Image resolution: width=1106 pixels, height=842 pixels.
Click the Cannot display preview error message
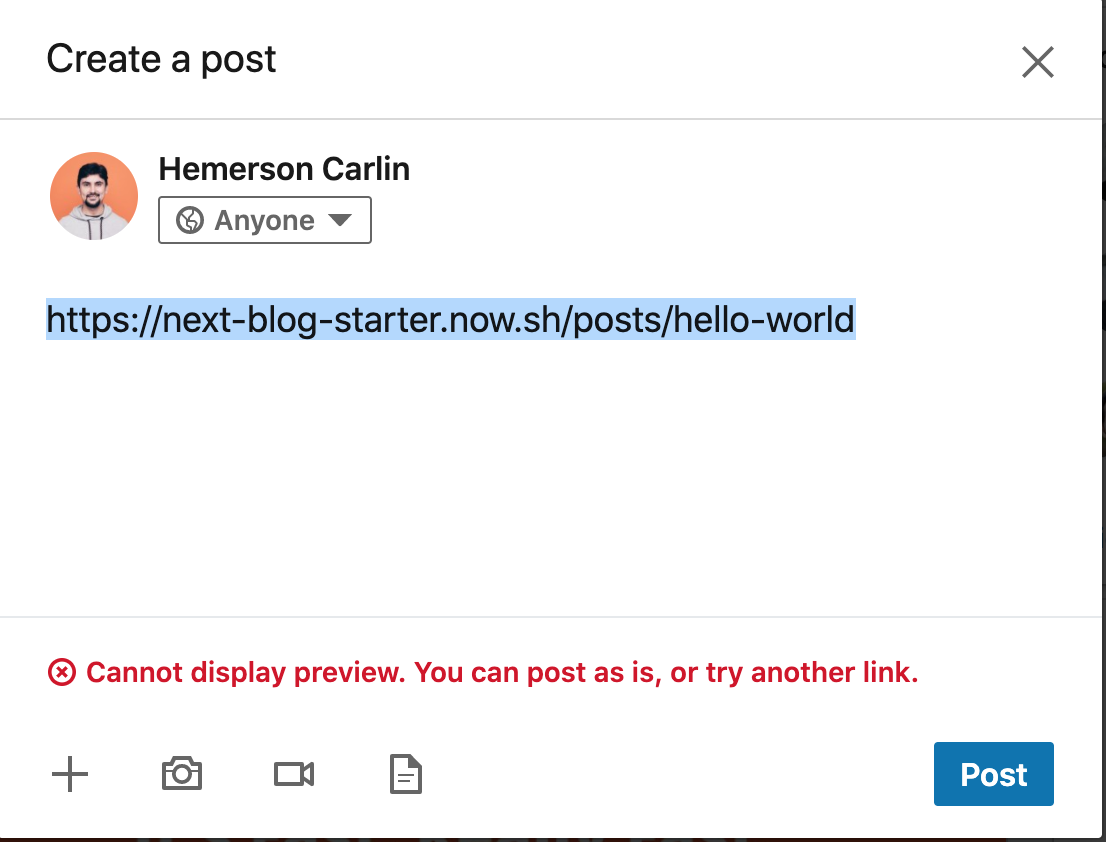502,672
